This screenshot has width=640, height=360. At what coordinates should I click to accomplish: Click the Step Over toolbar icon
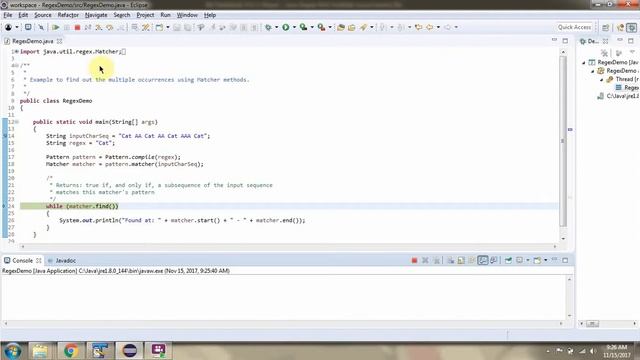(x=109, y=27)
